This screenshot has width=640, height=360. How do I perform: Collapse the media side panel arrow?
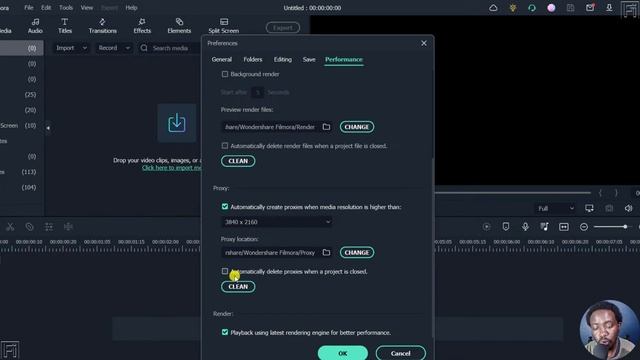[48, 128]
